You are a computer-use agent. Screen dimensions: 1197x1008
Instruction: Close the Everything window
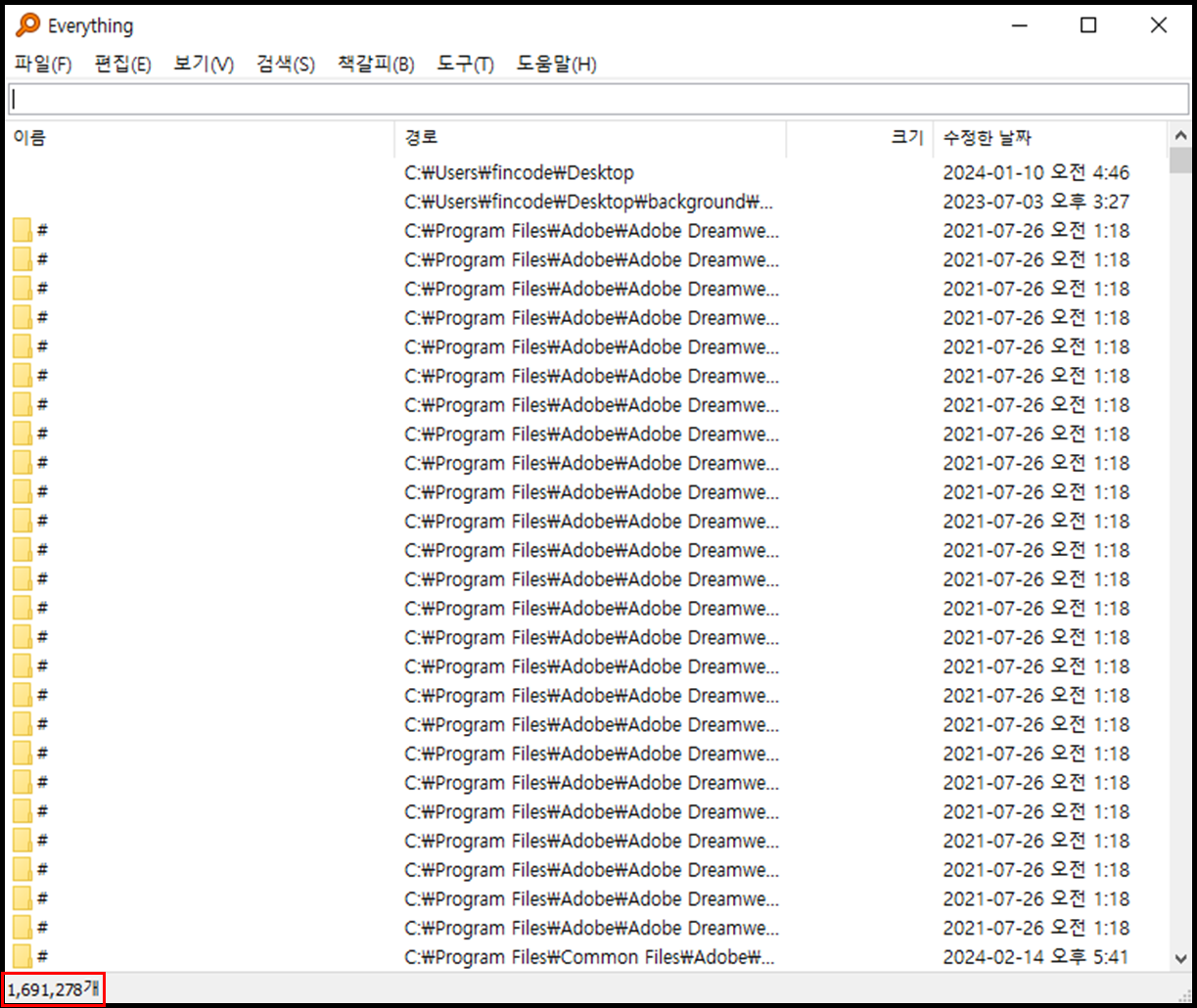point(1159,26)
